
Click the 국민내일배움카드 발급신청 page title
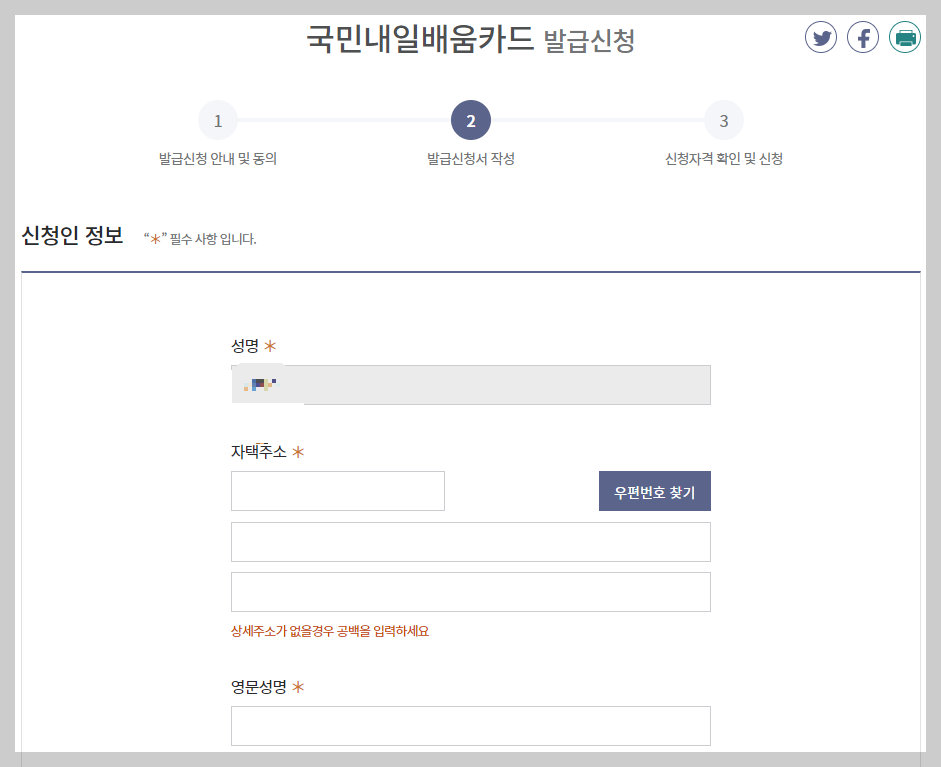pyautogui.click(x=470, y=40)
